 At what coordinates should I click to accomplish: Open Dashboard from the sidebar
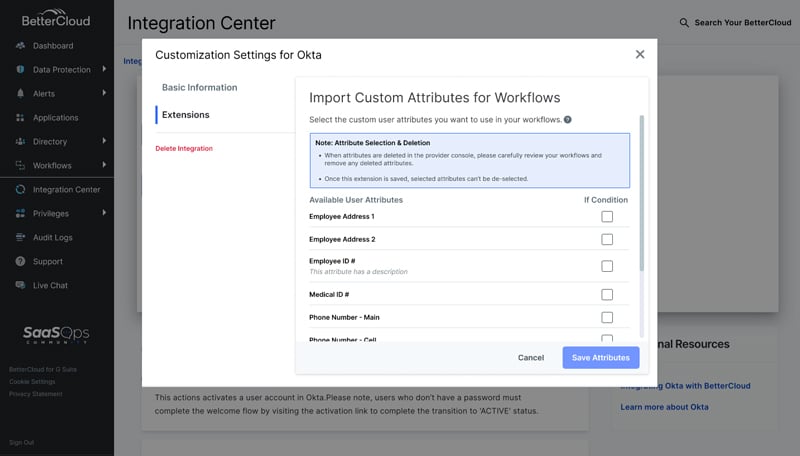click(x=53, y=46)
